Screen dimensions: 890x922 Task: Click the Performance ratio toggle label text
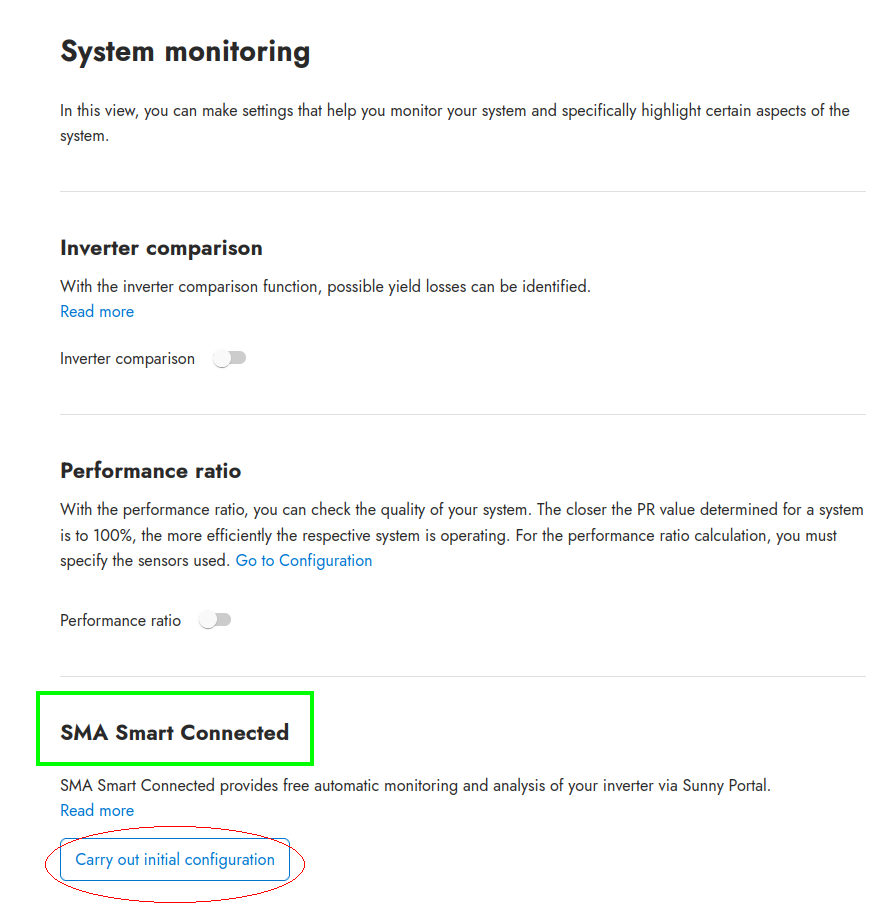click(x=120, y=620)
